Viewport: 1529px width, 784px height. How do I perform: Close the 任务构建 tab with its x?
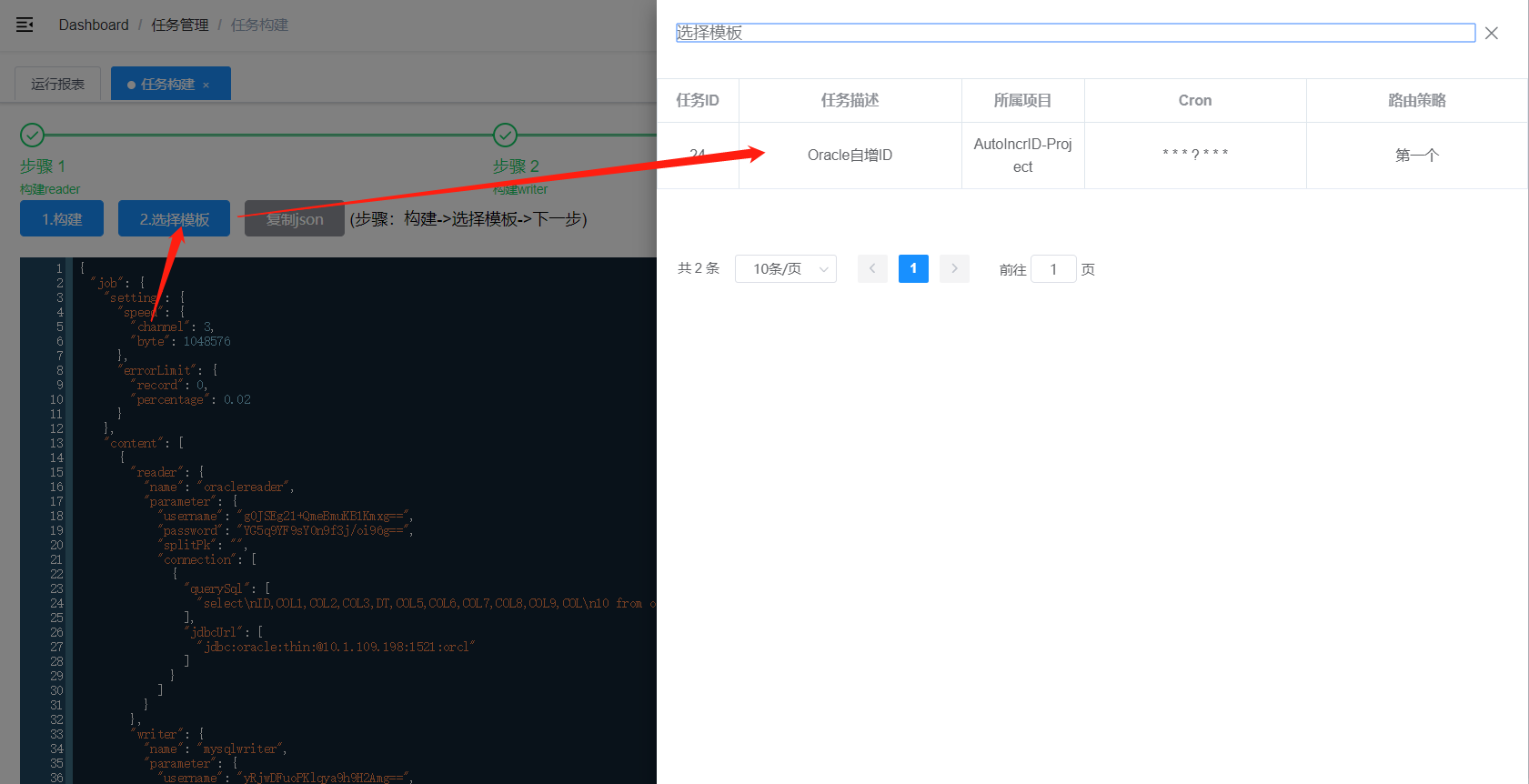click(x=206, y=85)
